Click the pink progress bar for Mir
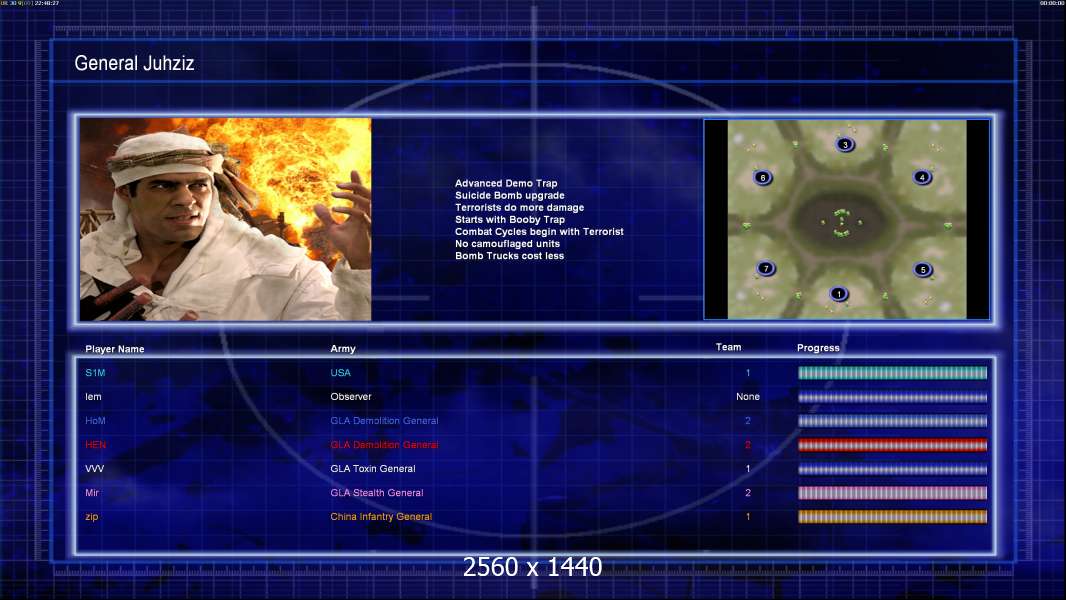Viewport: 1066px width, 600px height. point(893,493)
